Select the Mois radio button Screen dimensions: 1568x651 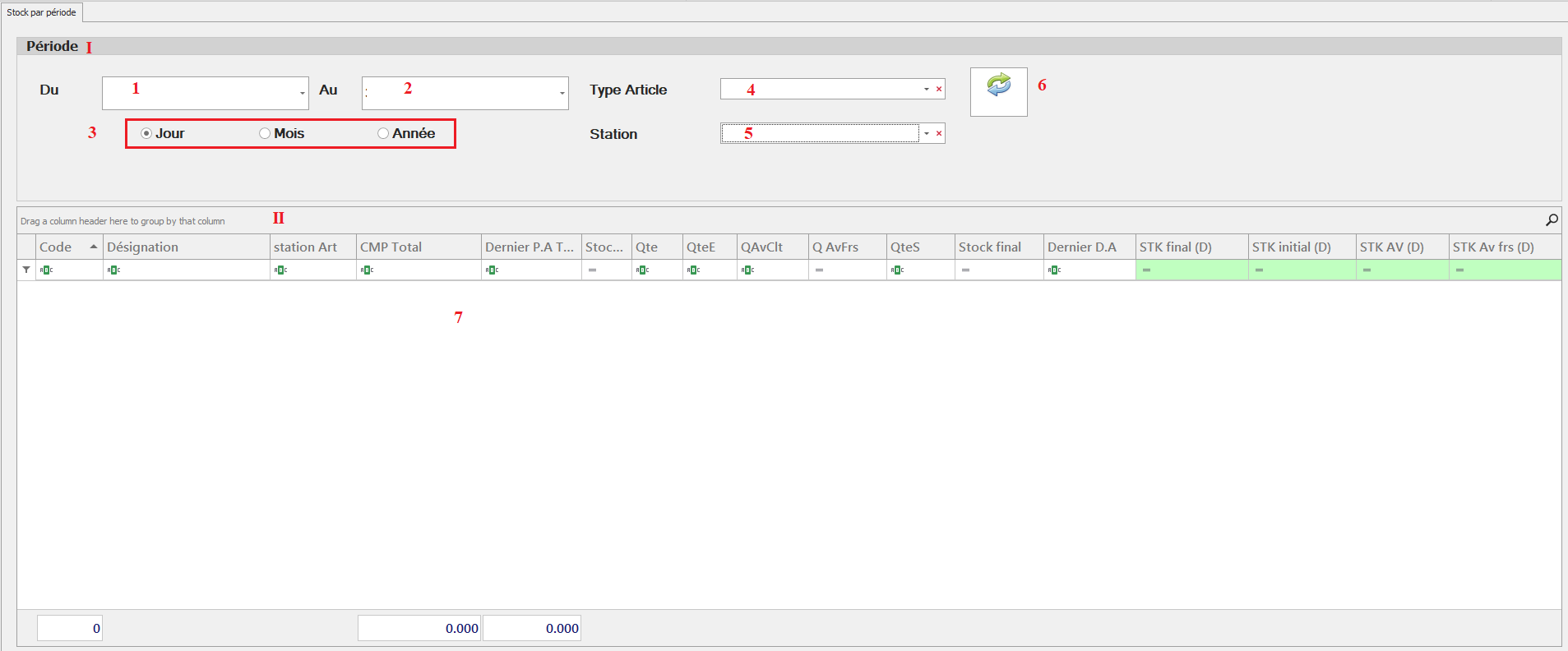(265, 133)
